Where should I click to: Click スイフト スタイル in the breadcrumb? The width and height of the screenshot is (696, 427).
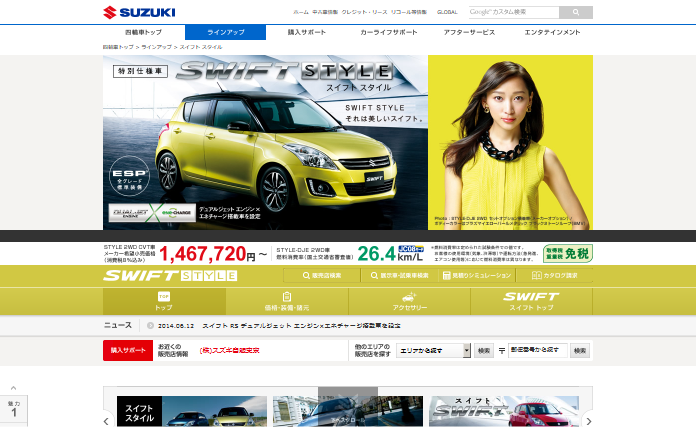201,47
